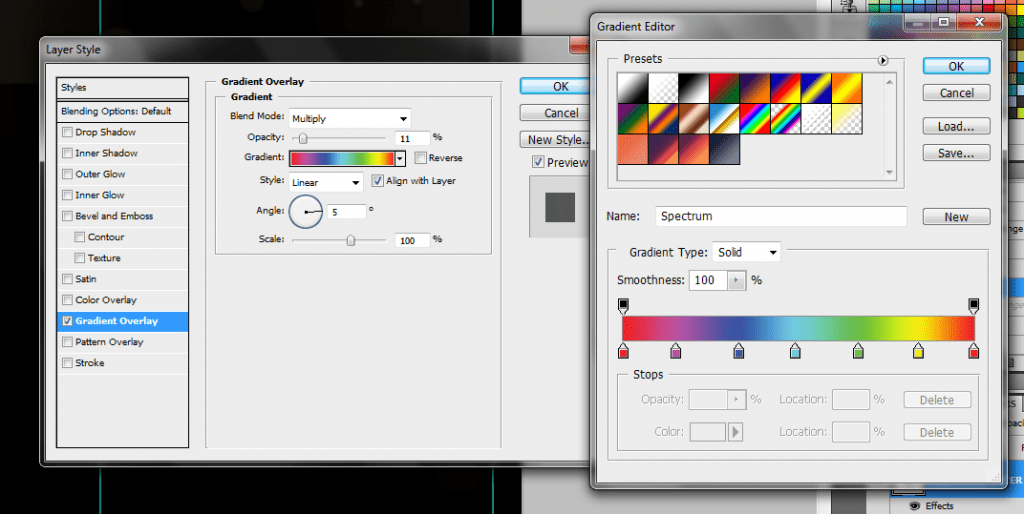This screenshot has height=514, width=1024.
Task: Open the Presets panel flyout menu arrow
Action: pyautogui.click(x=883, y=61)
